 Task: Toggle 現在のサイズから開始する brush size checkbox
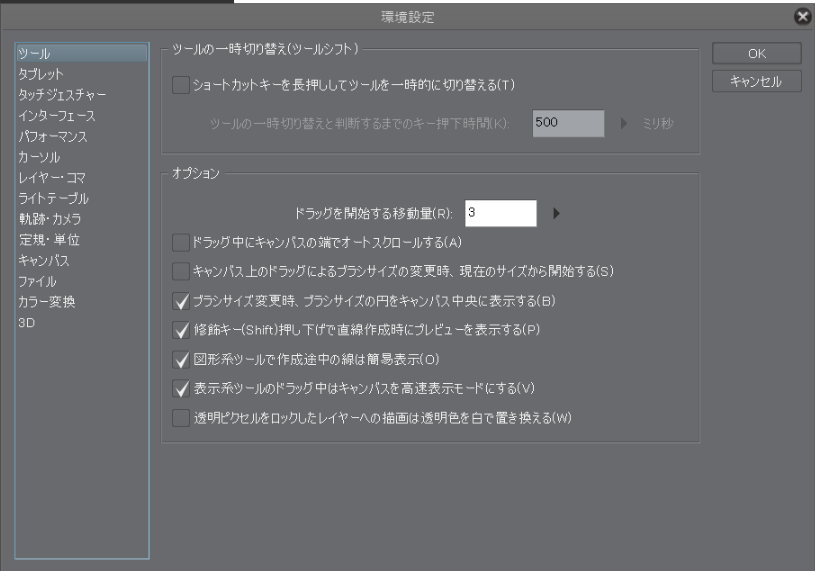[181, 271]
